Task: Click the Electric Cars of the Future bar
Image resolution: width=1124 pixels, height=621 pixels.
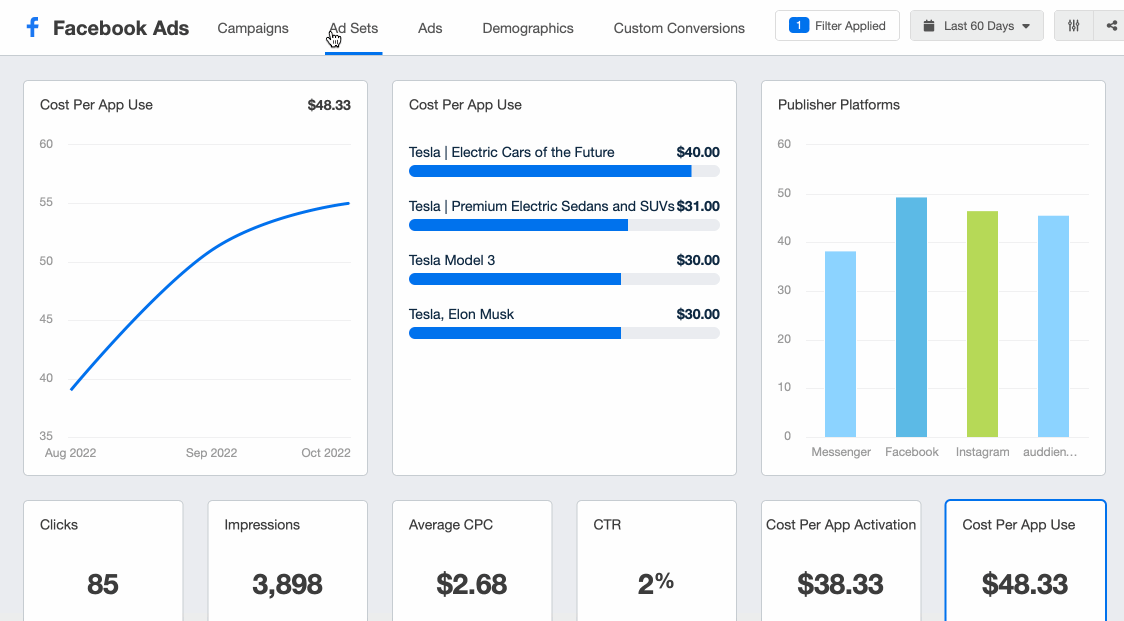Action: click(564, 171)
